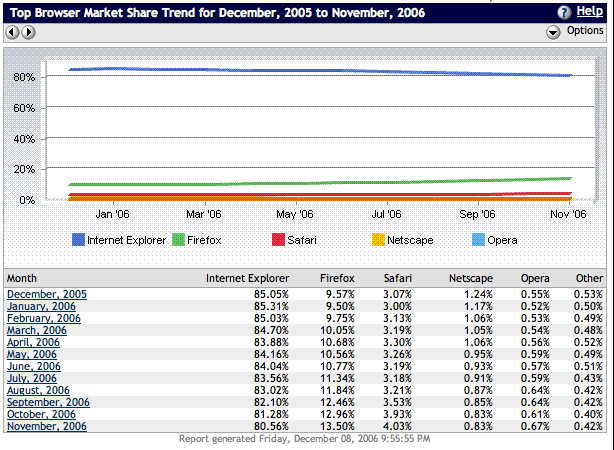This screenshot has width=614, height=450.
Task: Click the Netscape yellow legend swatch
Action: pyautogui.click(x=378, y=239)
